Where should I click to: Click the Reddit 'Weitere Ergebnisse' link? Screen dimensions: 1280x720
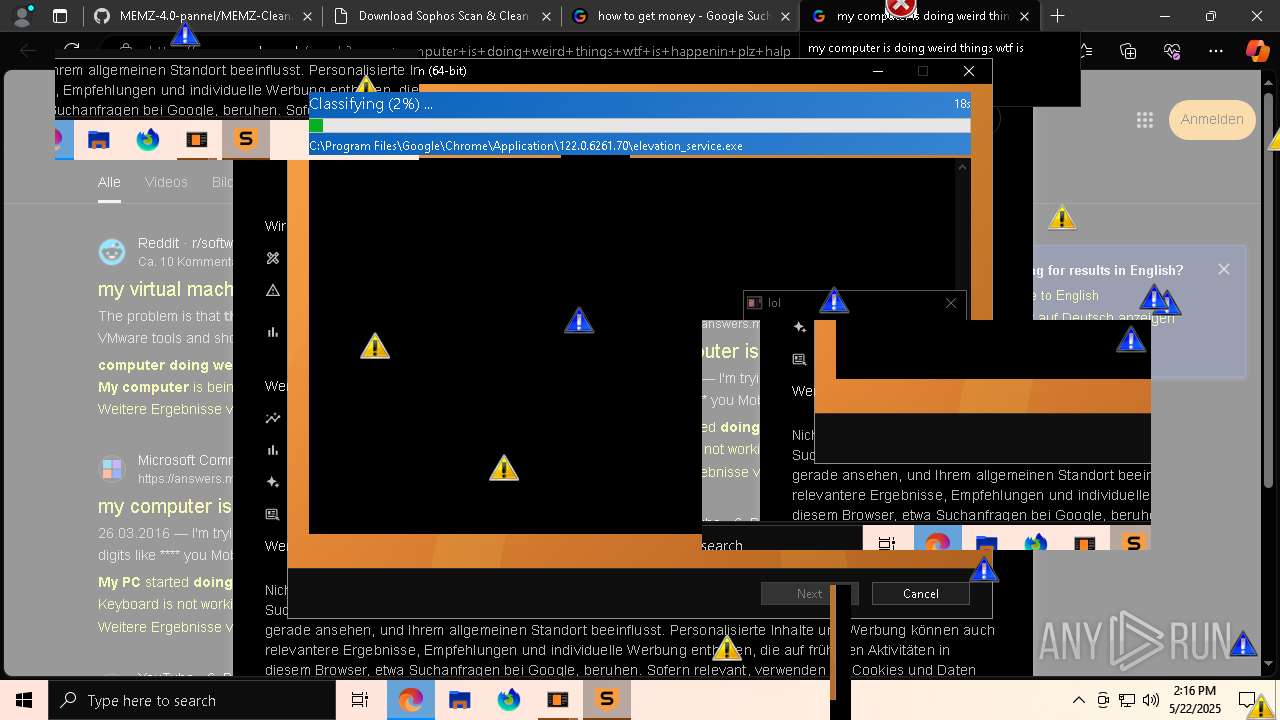[165, 409]
